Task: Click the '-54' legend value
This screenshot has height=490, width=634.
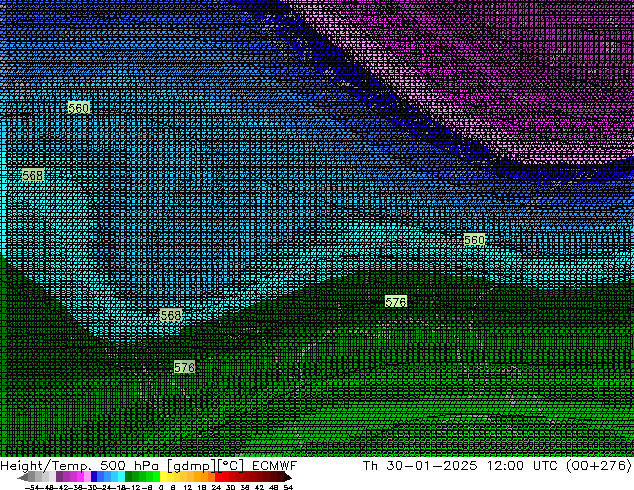Action: pyautogui.click(x=32, y=487)
